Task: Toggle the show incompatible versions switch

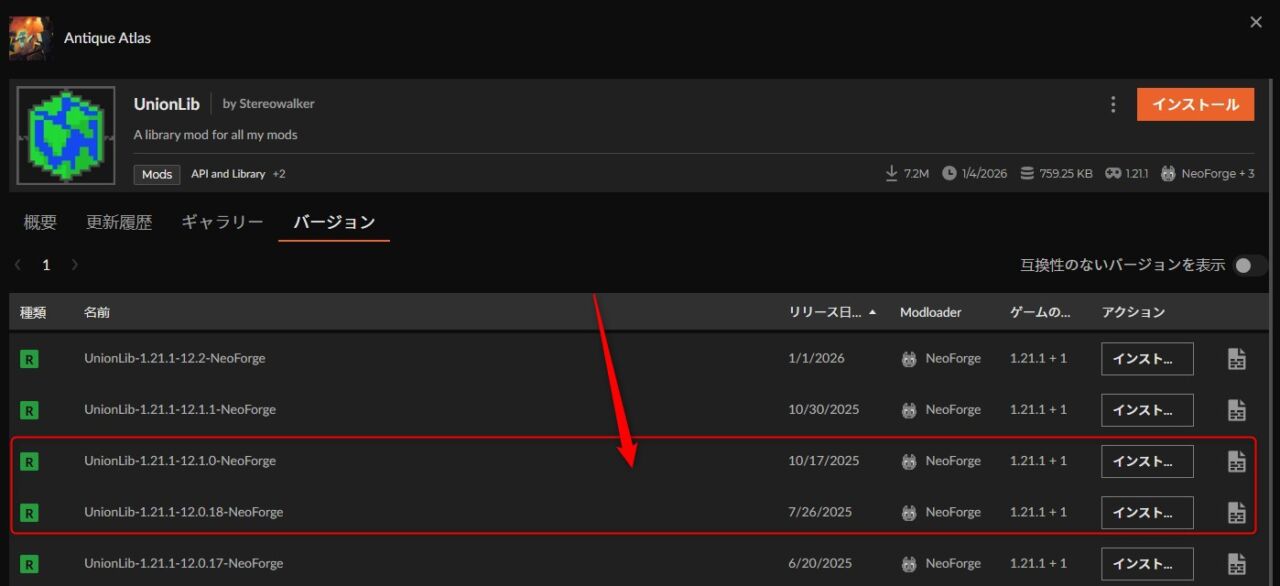Action: click(1250, 265)
